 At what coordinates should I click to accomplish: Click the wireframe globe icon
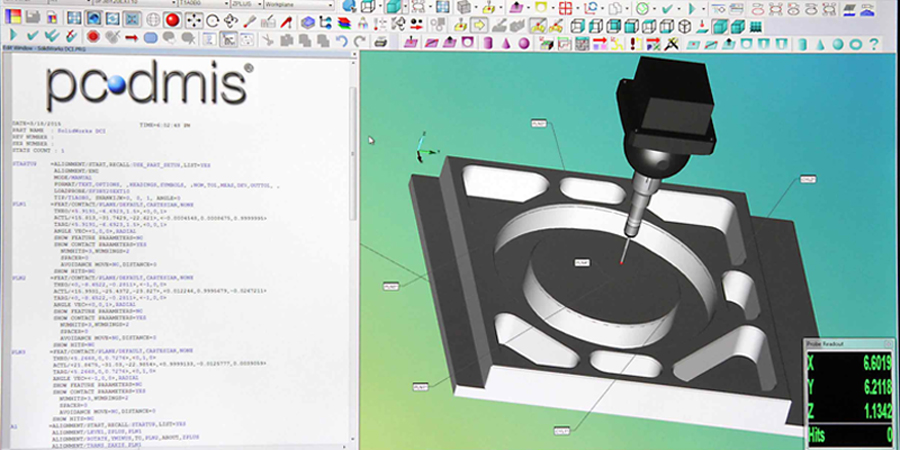point(153,20)
